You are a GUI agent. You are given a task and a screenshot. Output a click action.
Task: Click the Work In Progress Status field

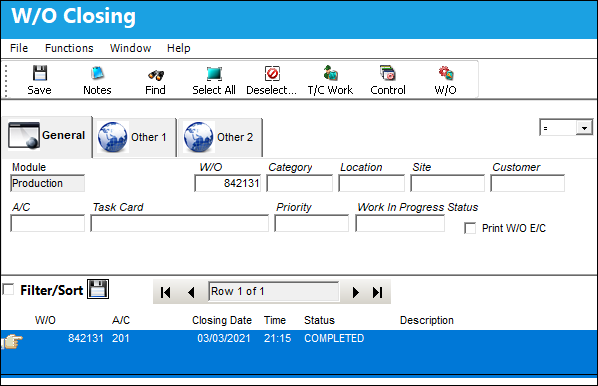tap(400, 224)
